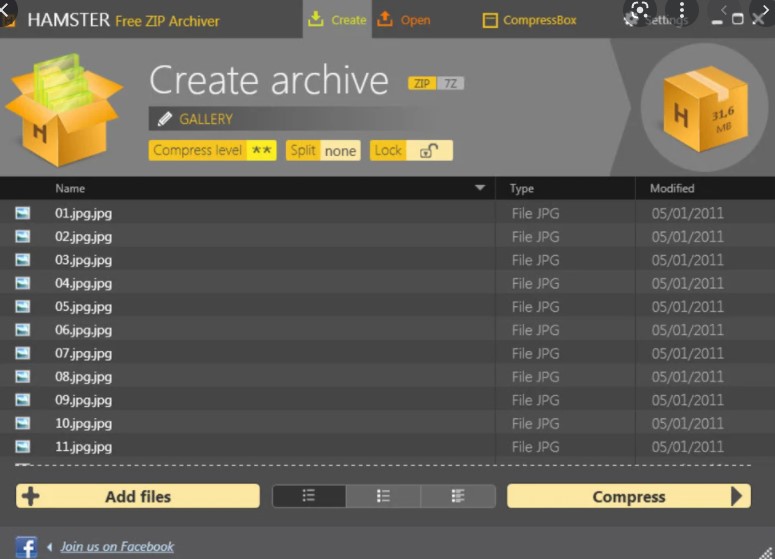The height and width of the screenshot is (559, 775).
Task: Click the image icon of 06.jpg.jpg
Action: point(22,330)
